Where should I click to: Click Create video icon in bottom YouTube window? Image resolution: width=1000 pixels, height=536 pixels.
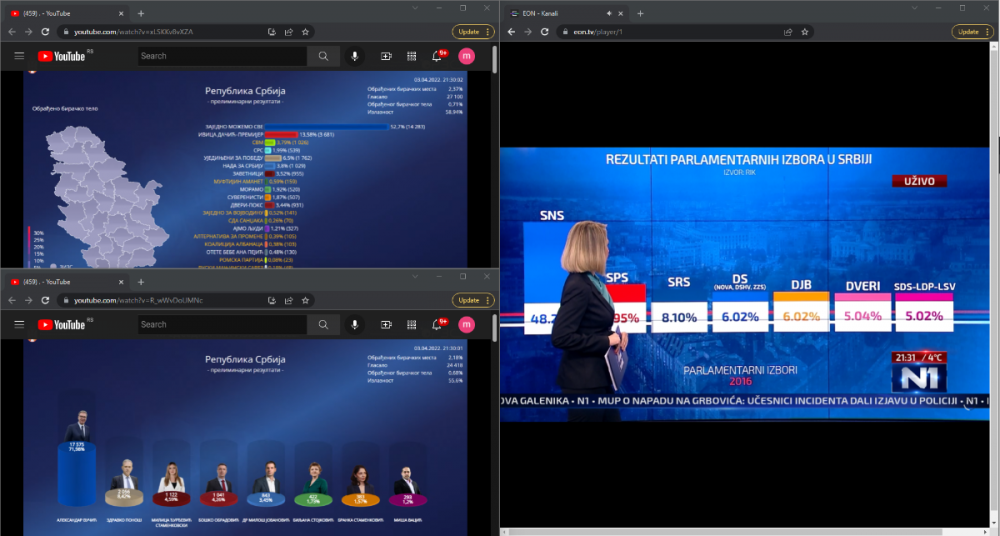(x=386, y=324)
